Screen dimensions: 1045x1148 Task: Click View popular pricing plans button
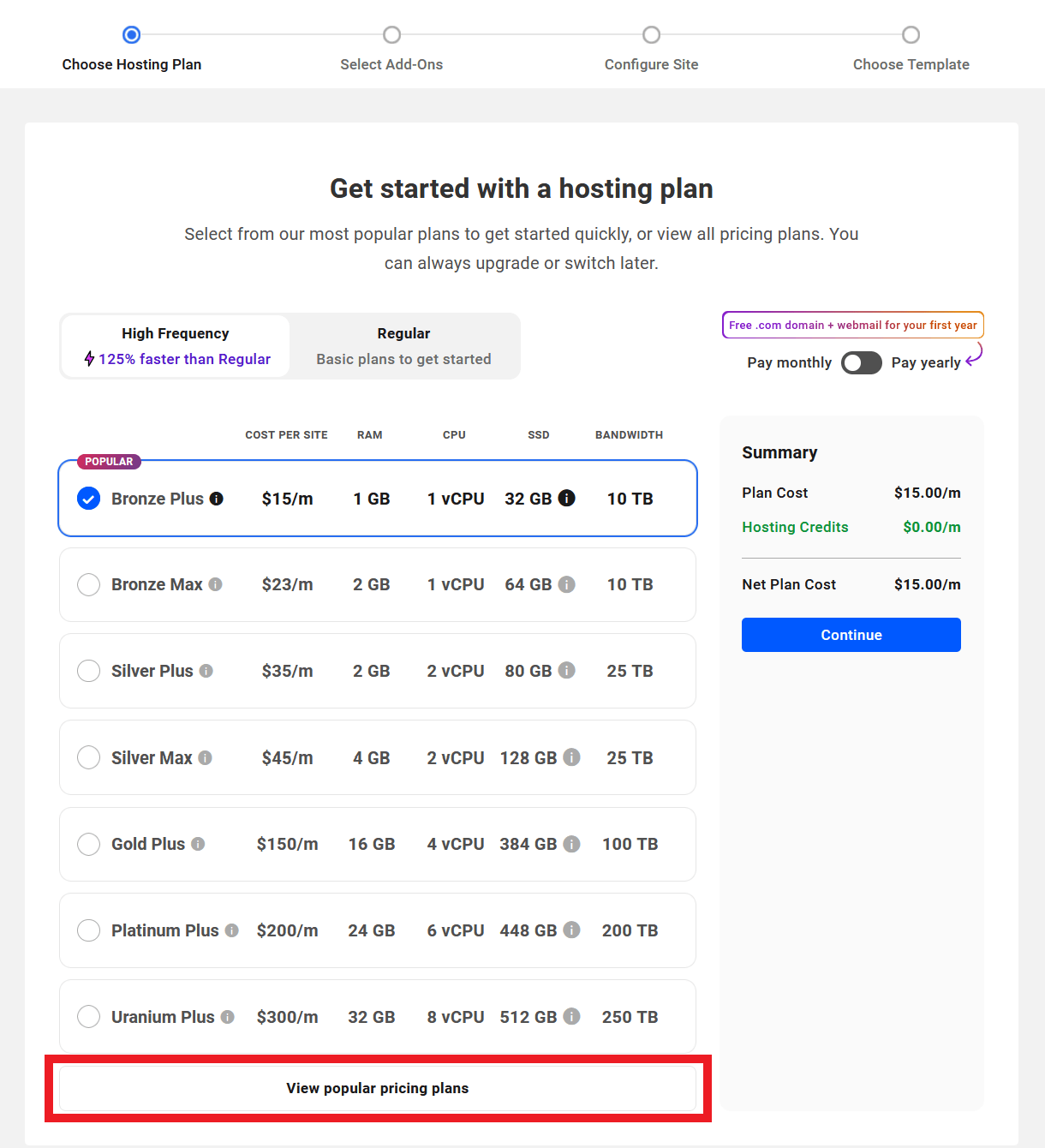(378, 1088)
